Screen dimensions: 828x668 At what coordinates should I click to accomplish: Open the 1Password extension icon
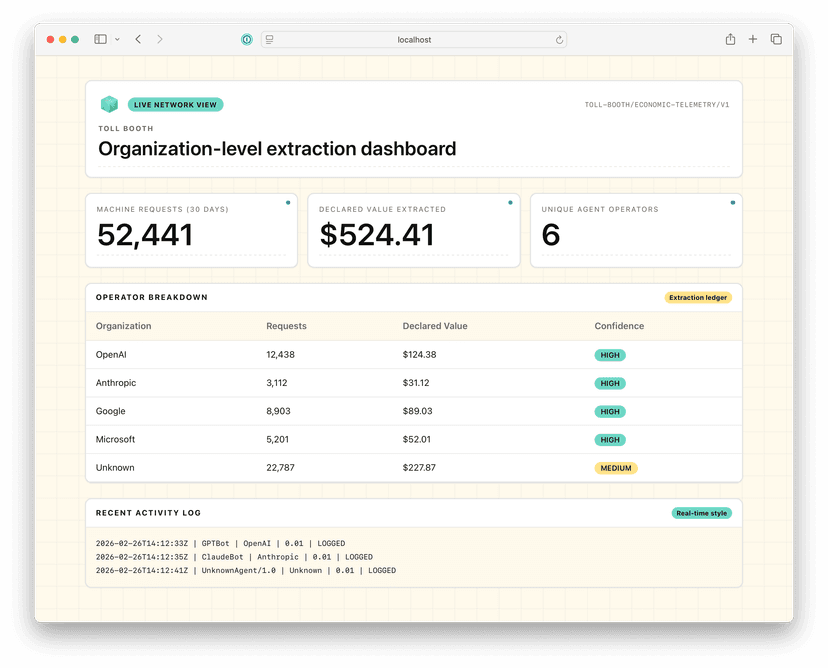pyautogui.click(x=246, y=39)
